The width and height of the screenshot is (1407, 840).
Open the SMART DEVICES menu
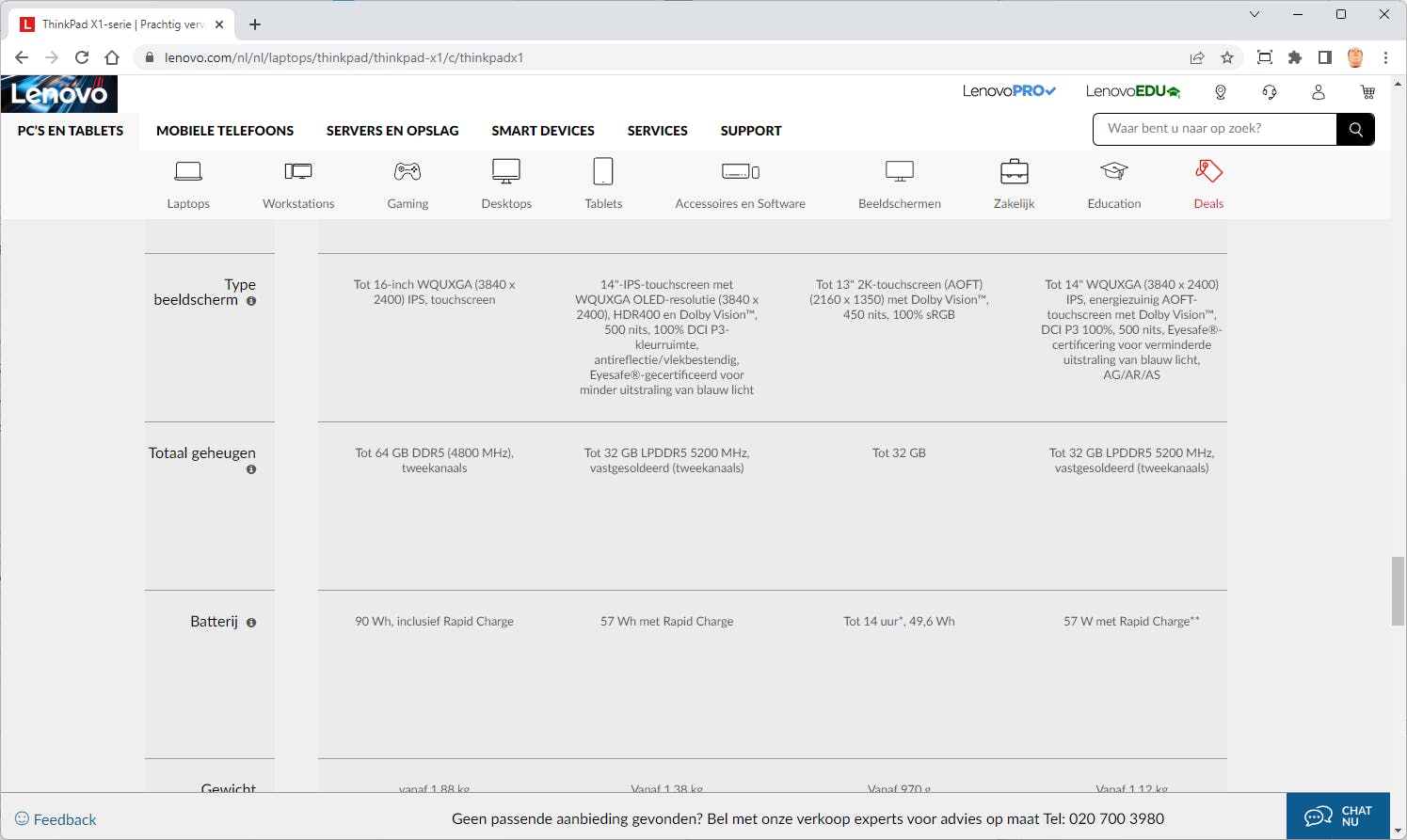tap(543, 131)
